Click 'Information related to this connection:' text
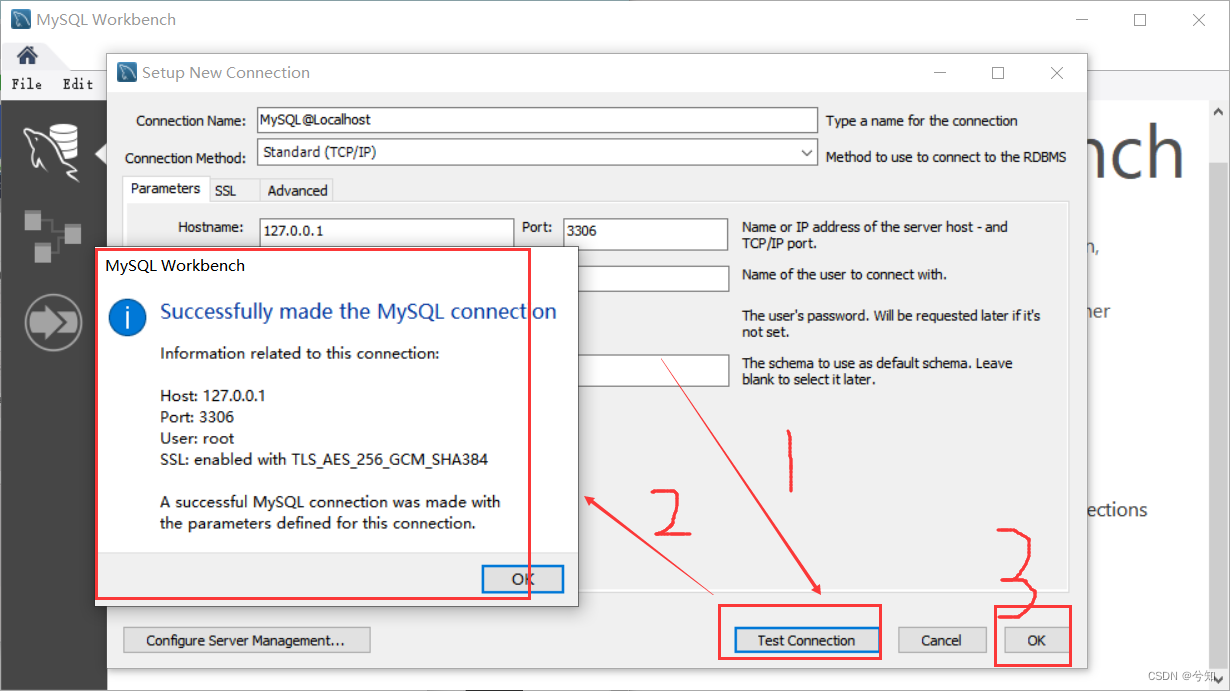The height and width of the screenshot is (691, 1230). point(299,353)
